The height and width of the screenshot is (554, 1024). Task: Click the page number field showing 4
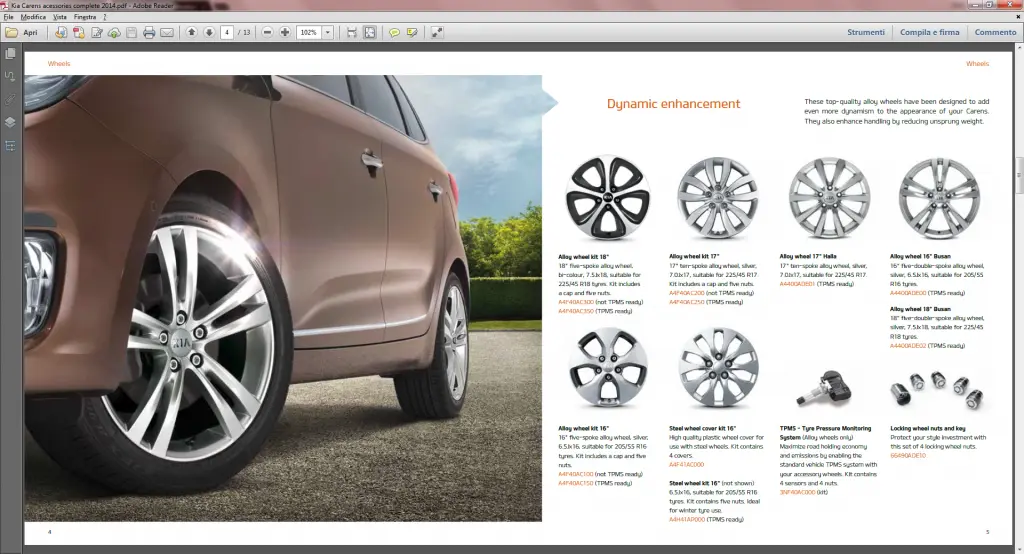227,32
